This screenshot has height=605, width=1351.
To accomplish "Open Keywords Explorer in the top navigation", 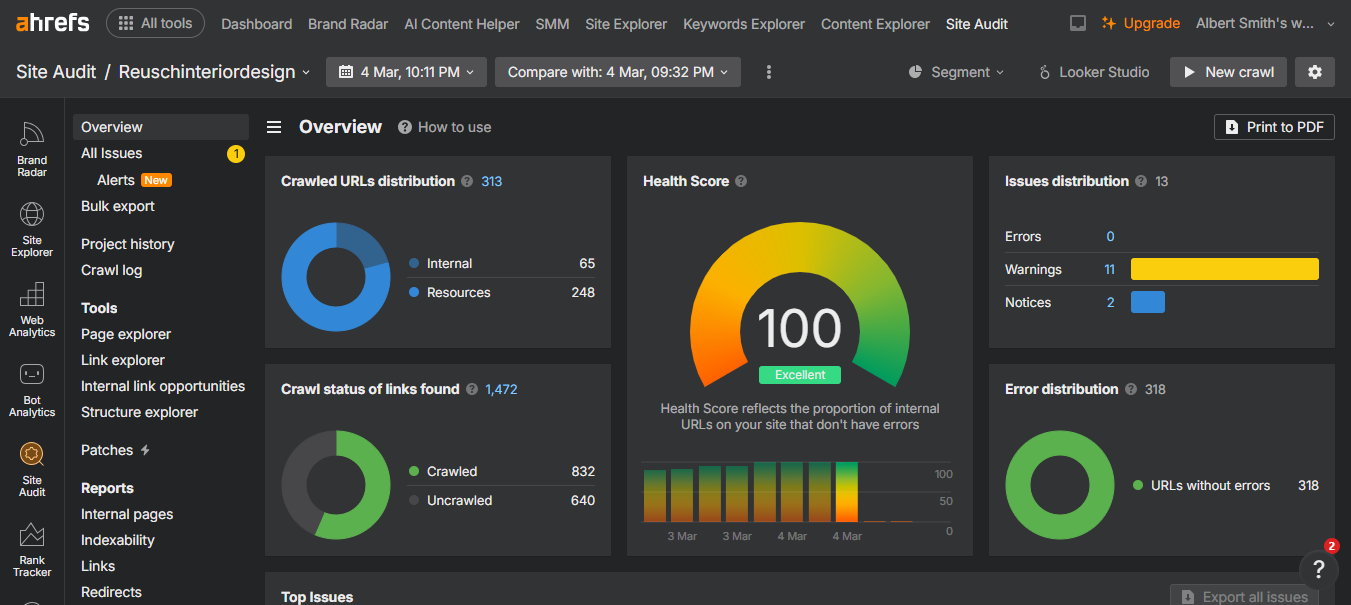I will (x=744, y=24).
